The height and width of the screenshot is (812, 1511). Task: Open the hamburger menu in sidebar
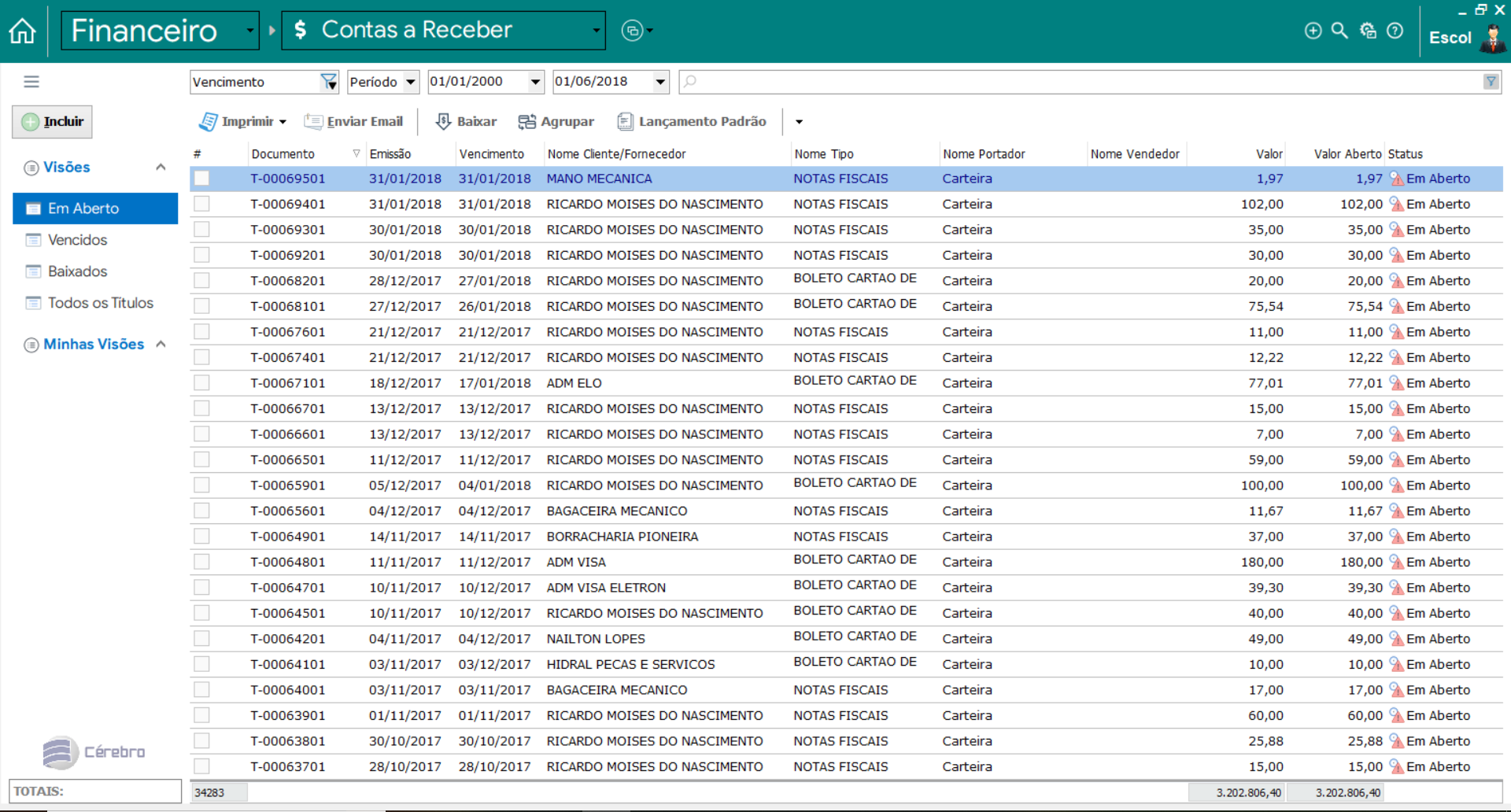31,82
